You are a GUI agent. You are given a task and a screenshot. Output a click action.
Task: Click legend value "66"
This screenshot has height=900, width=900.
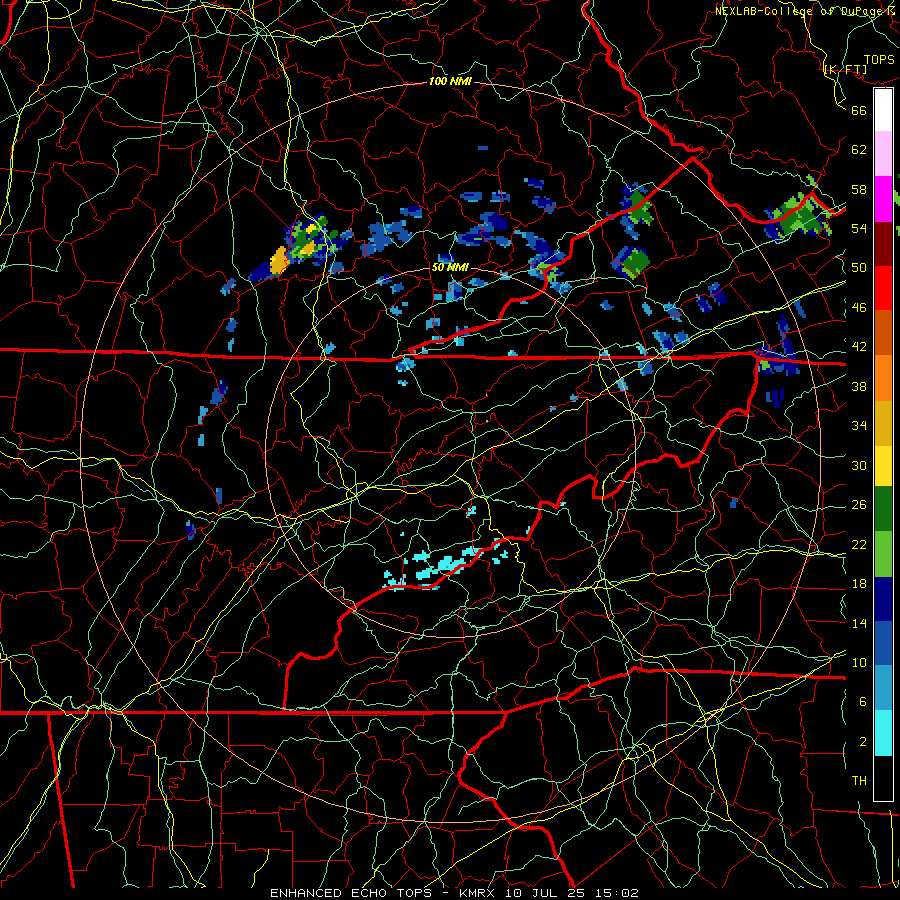point(859,111)
